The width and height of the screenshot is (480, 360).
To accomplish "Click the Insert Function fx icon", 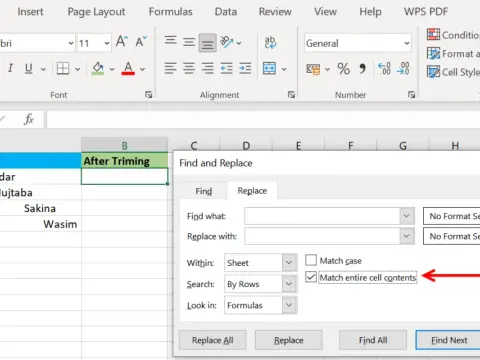I will (x=29, y=119).
